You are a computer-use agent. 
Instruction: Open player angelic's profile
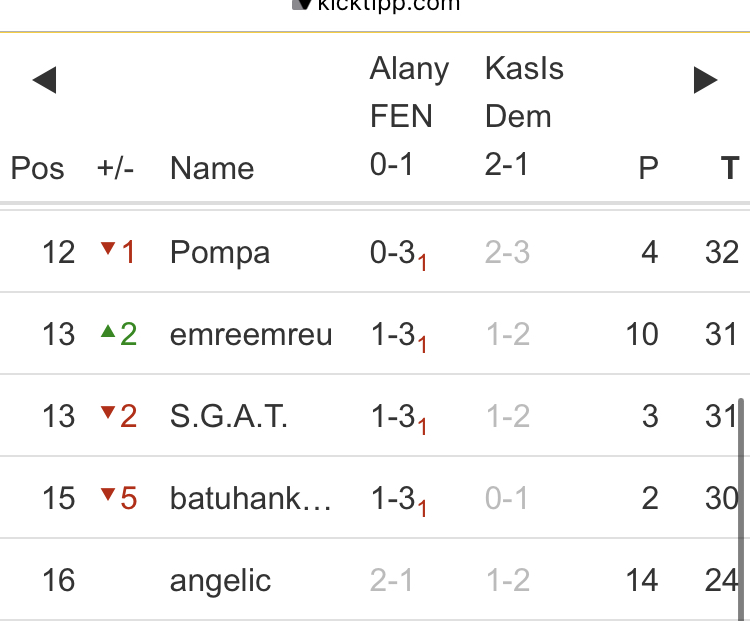click(221, 580)
